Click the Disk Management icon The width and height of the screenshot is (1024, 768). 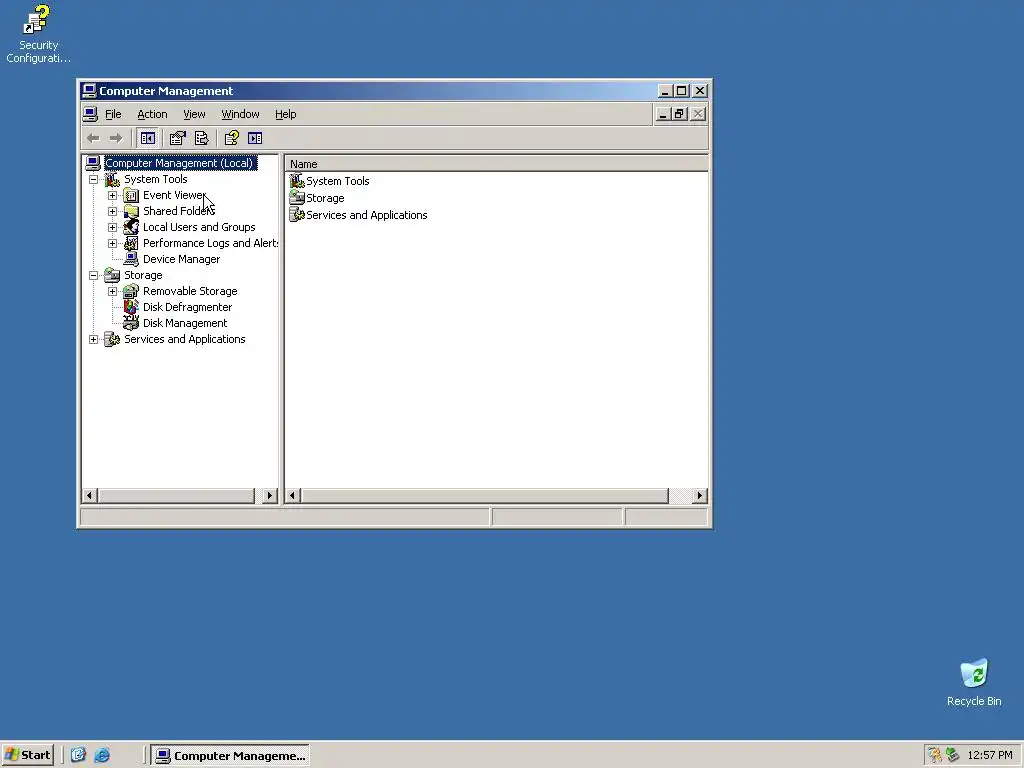click(131, 323)
